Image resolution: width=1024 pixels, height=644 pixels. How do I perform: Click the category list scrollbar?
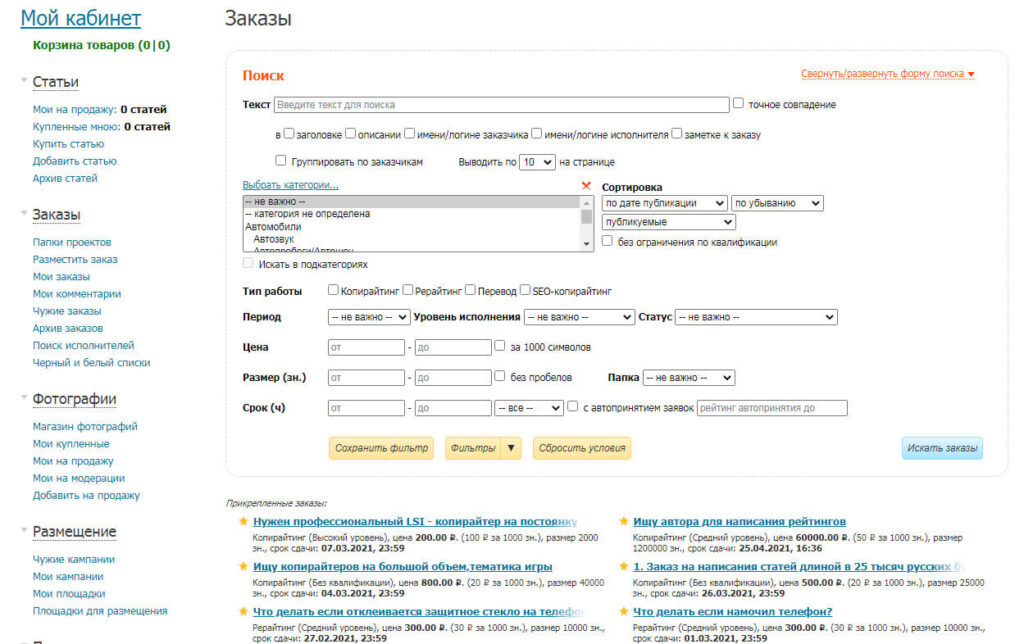click(x=587, y=222)
